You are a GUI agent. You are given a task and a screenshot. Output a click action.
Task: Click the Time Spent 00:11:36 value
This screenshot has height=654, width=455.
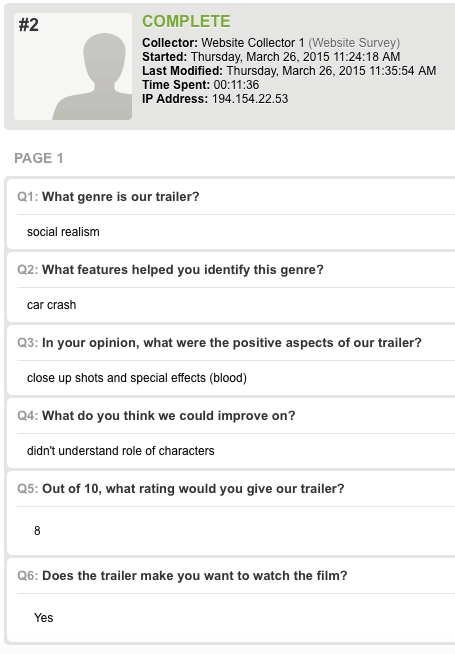(236, 85)
